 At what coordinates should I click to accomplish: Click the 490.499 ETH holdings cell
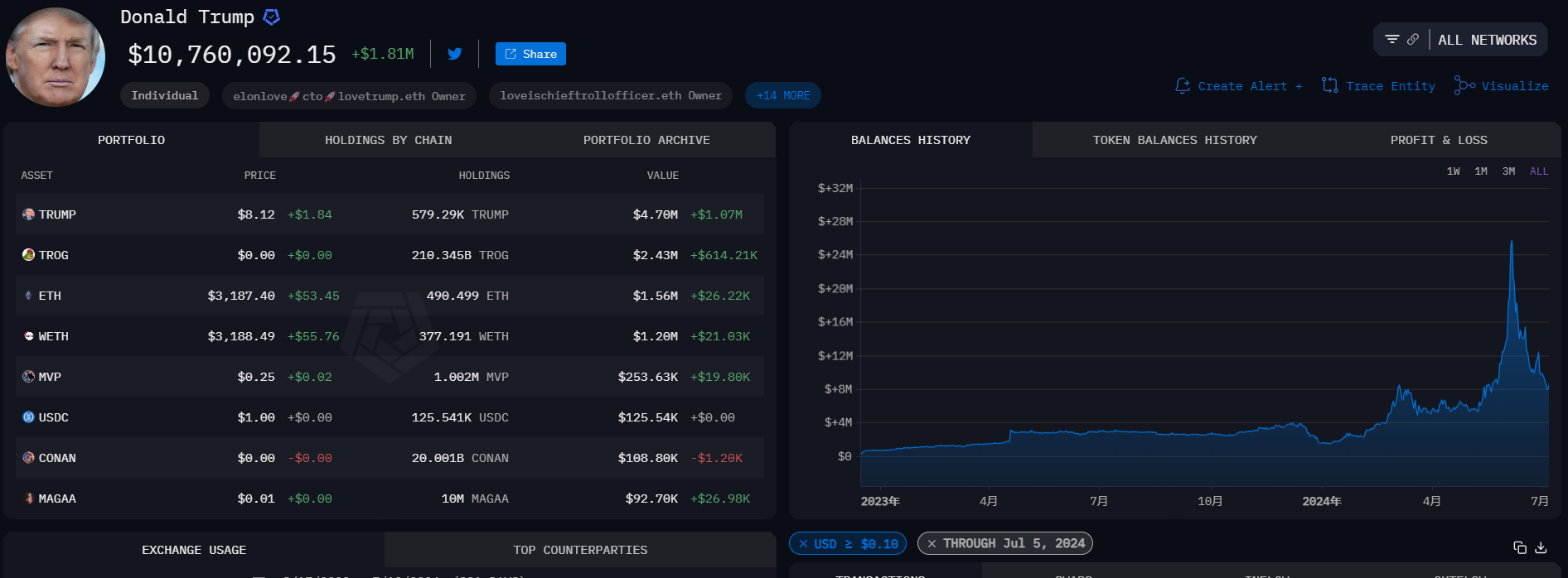click(x=467, y=296)
